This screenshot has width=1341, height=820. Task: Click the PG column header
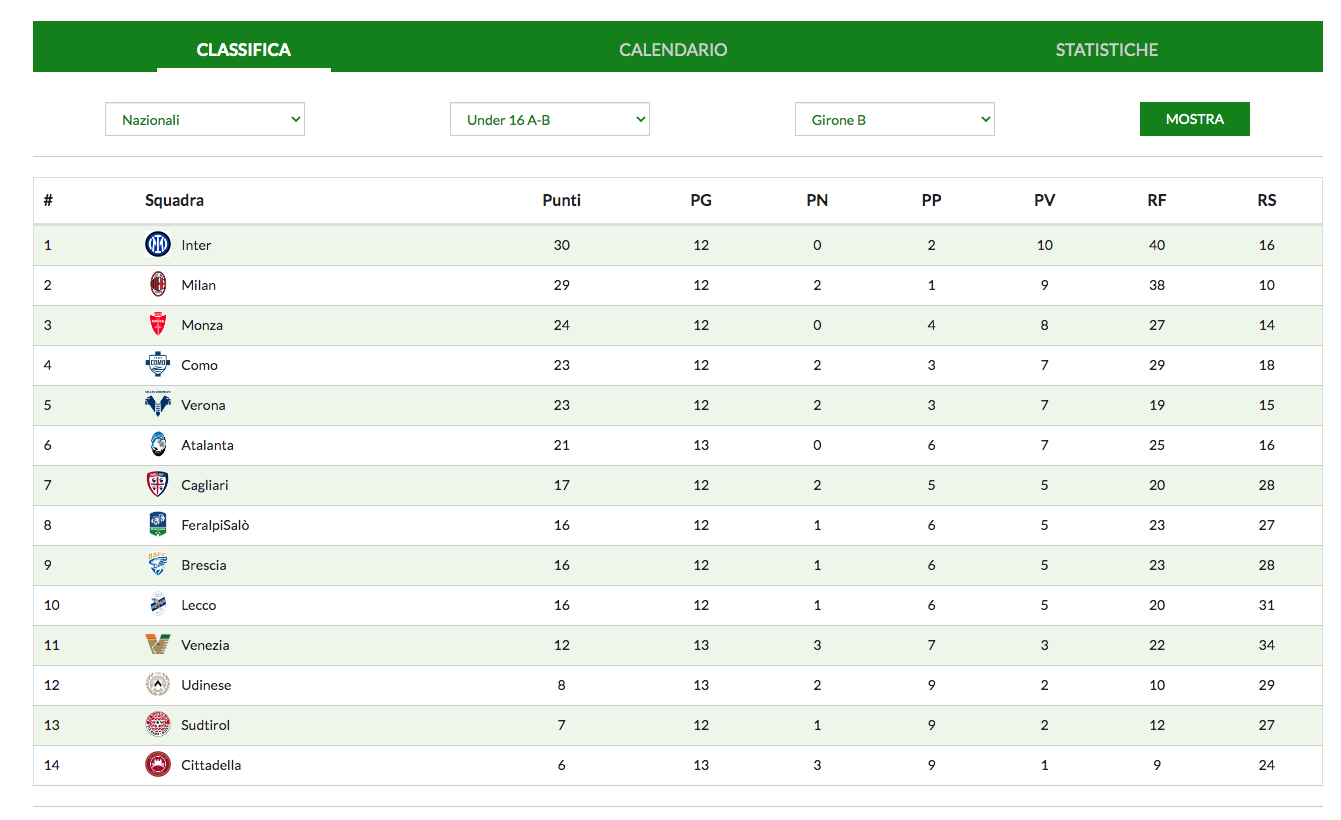coord(701,200)
